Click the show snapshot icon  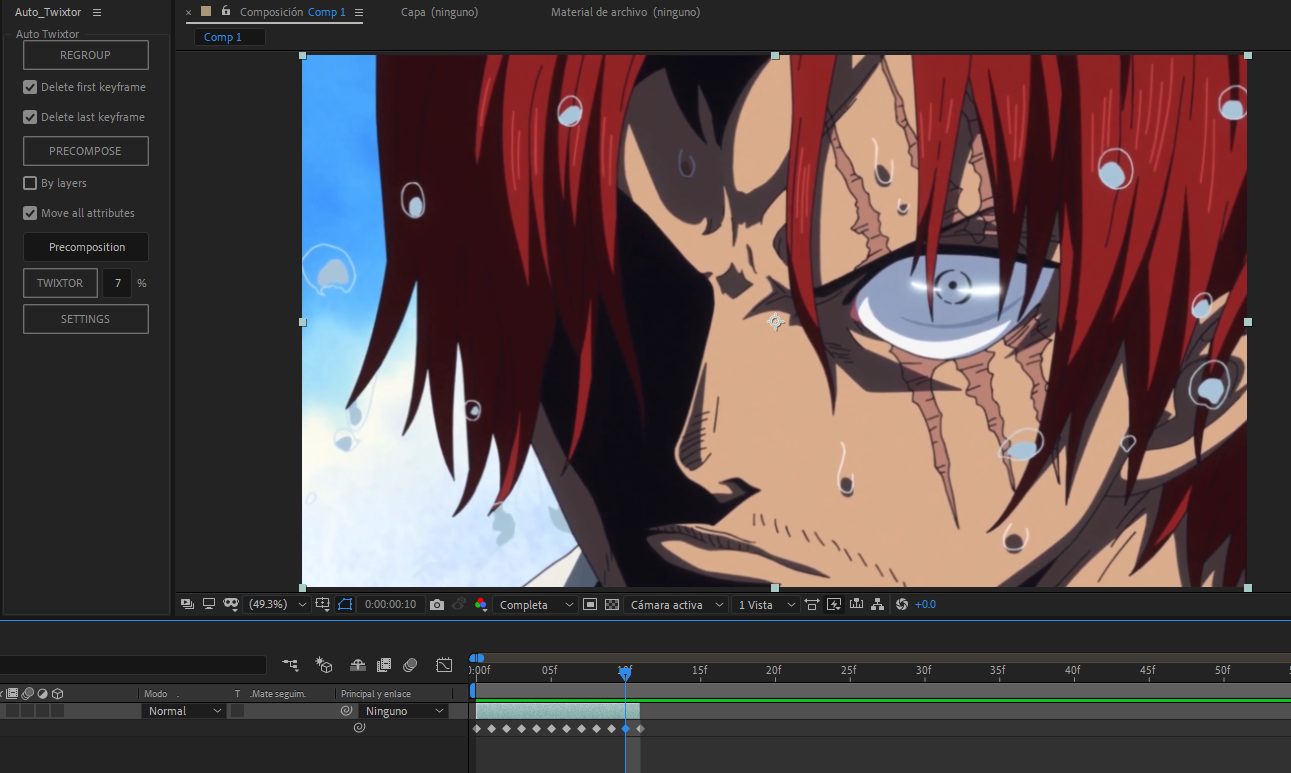pos(459,604)
